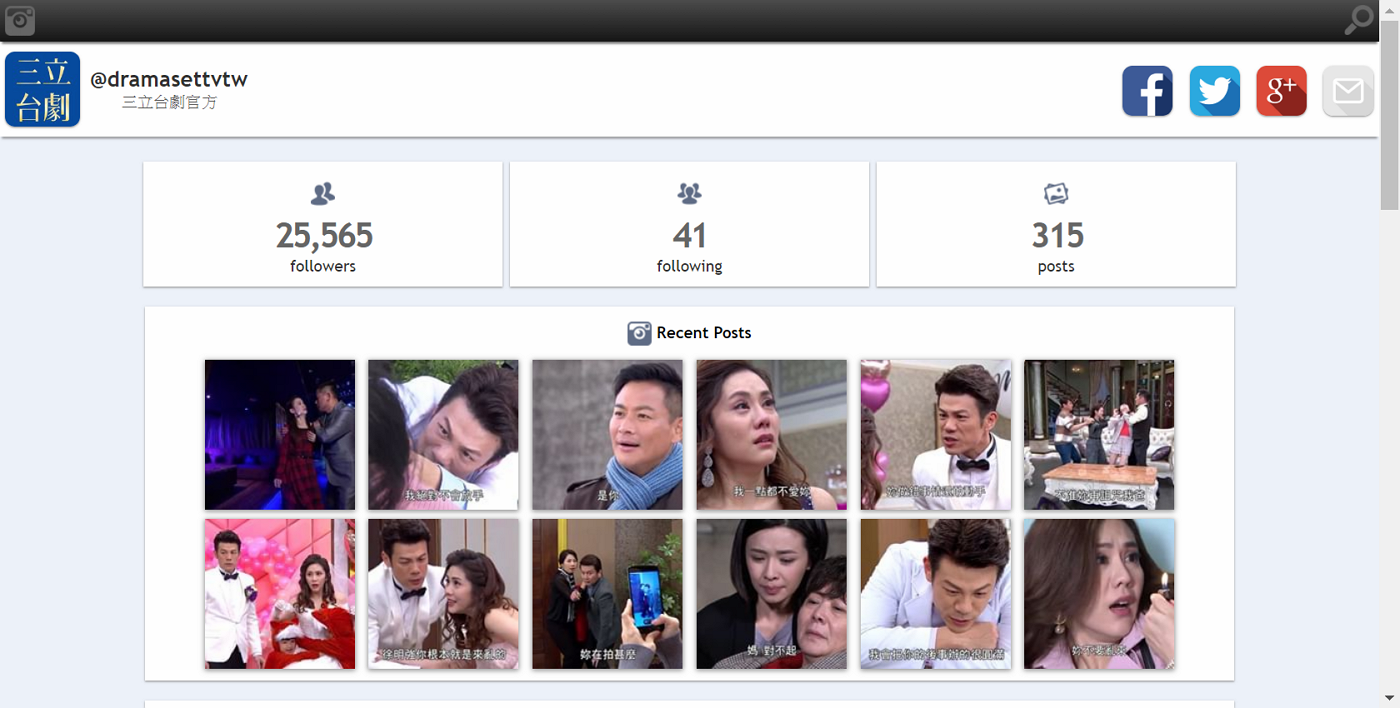Open first-row post of man beside purple balloons
This screenshot has width=1400, height=708.
click(x=935, y=435)
